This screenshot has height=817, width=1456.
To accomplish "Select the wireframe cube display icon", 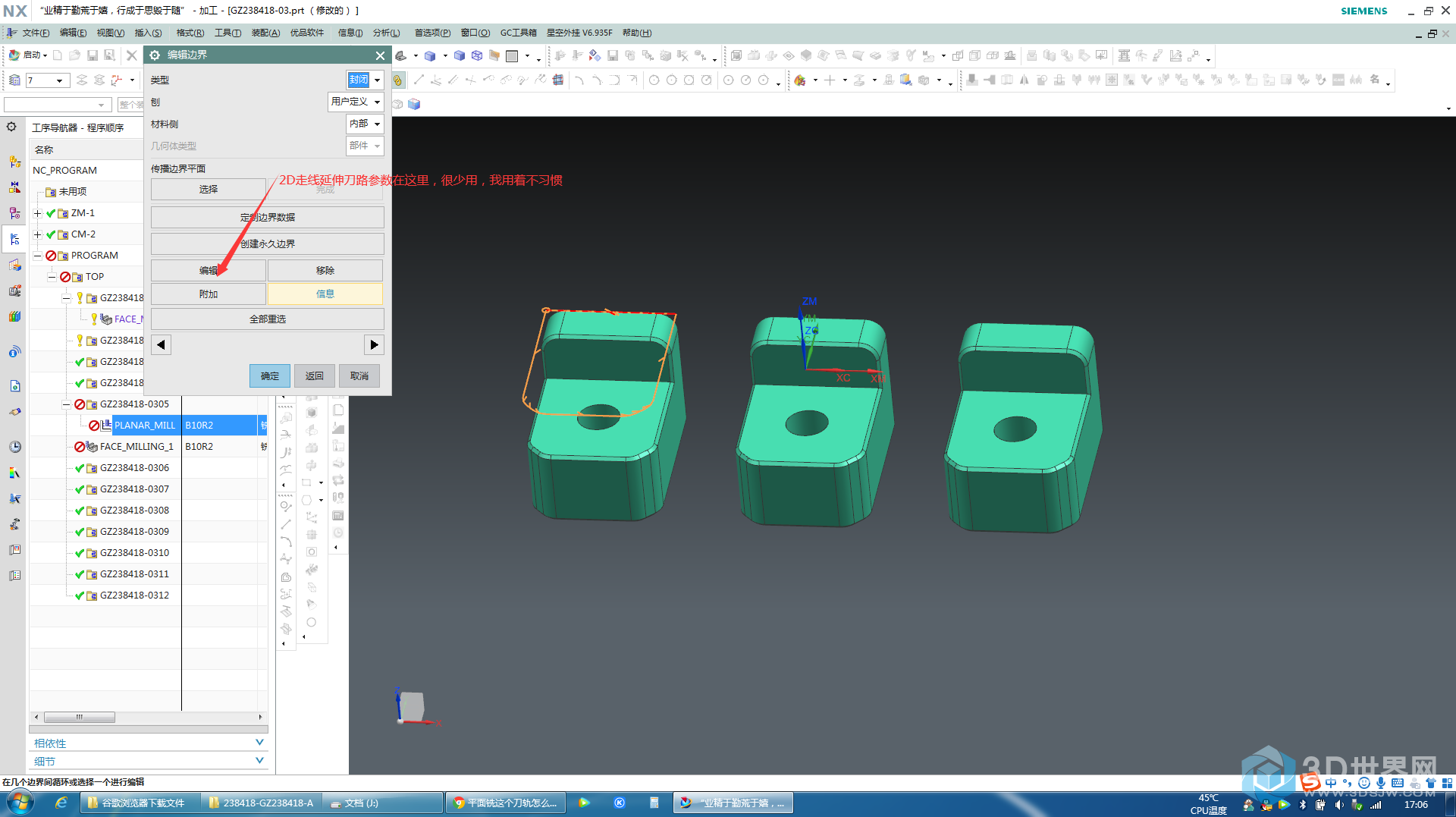I will tap(477, 55).
